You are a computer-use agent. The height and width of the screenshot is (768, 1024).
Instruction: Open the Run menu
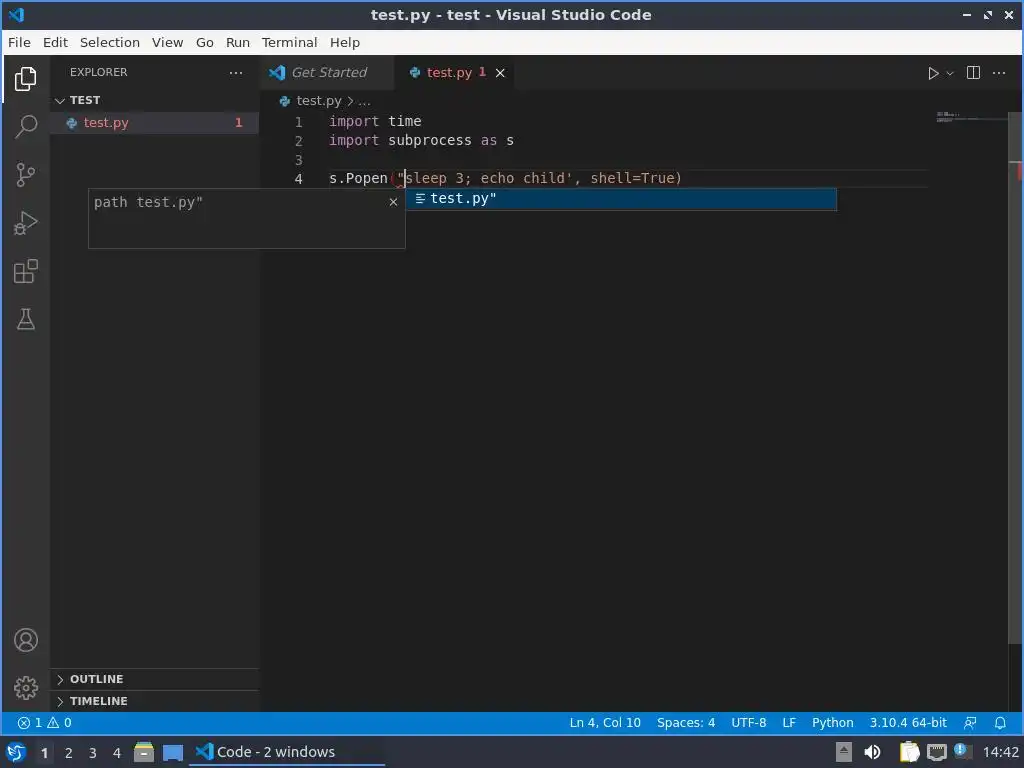click(x=238, y=42)
